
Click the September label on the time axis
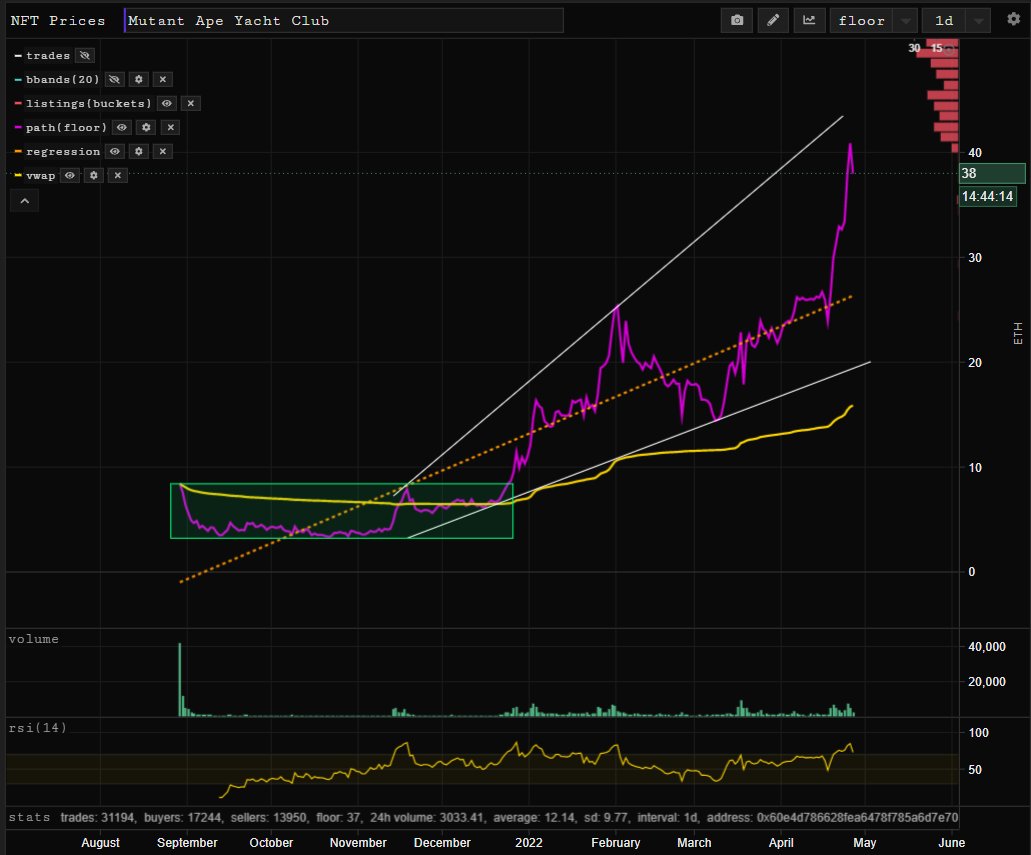pyautogui.click(x=187, y=843)
